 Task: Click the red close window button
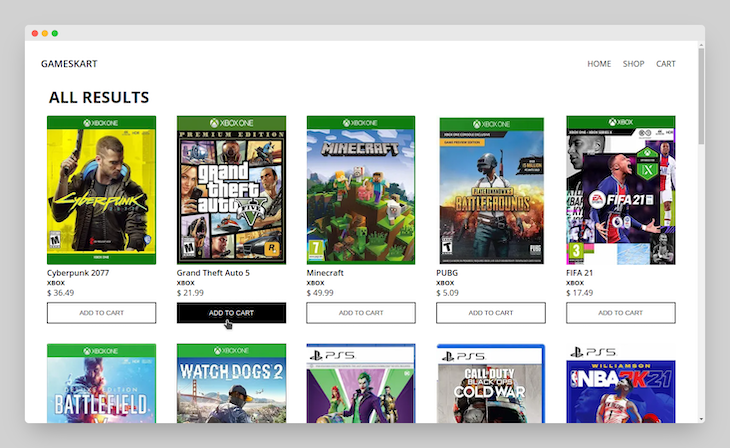(x=35, y=33)
